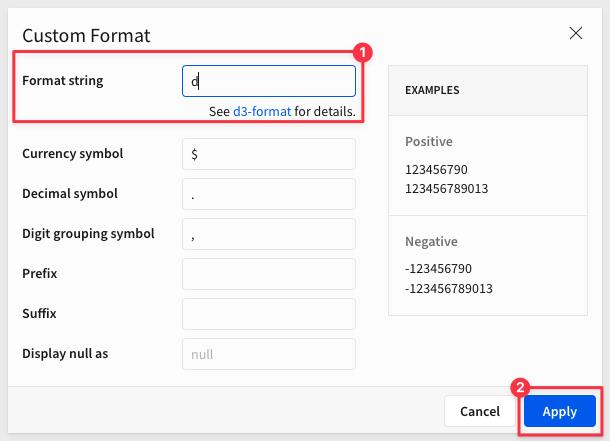Focus the Decimal symbol field
This screenshot has height=441, width=610.
pos(269,194)
